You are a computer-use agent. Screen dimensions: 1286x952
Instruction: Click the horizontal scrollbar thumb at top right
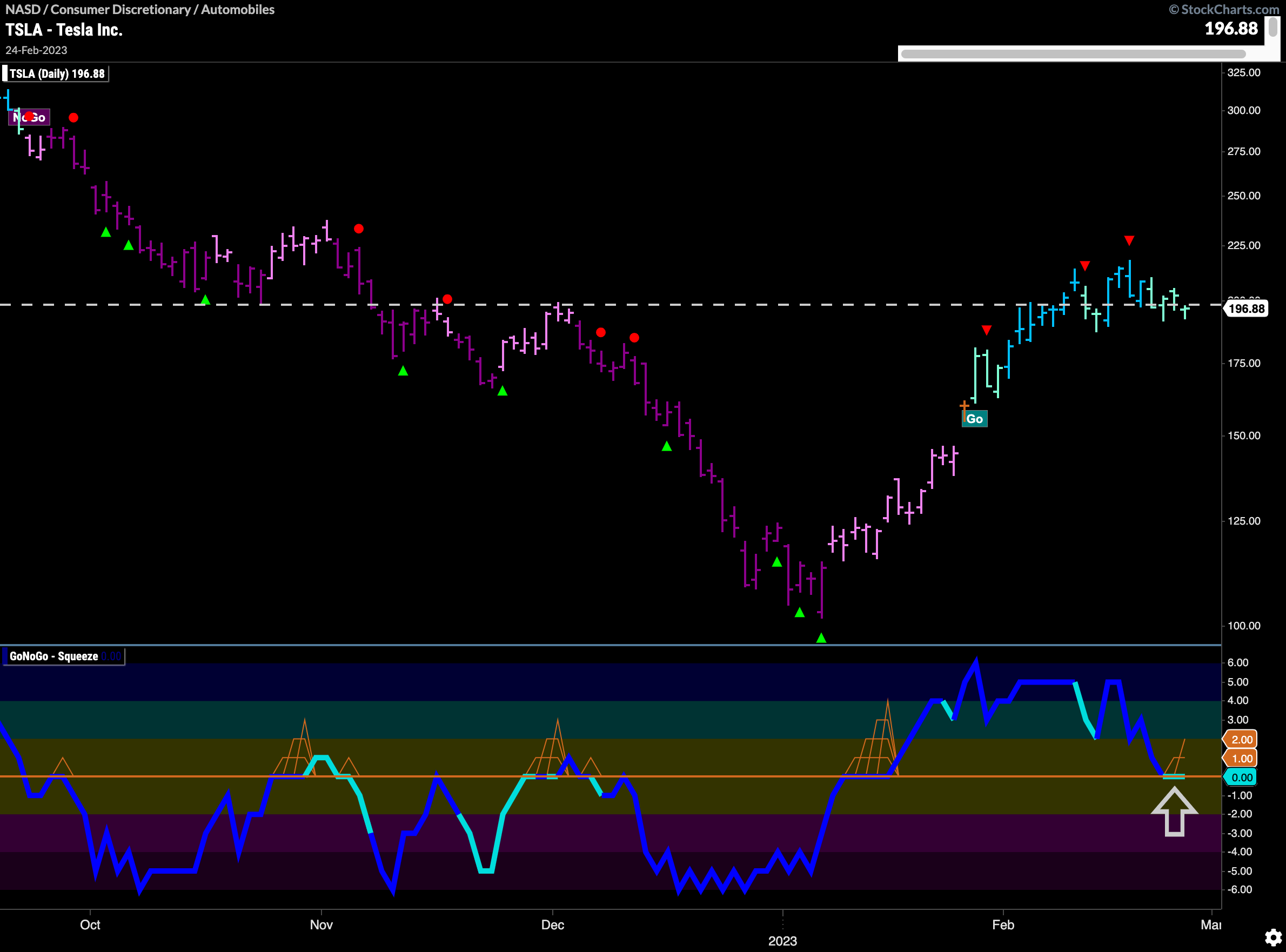(1073, 54)
